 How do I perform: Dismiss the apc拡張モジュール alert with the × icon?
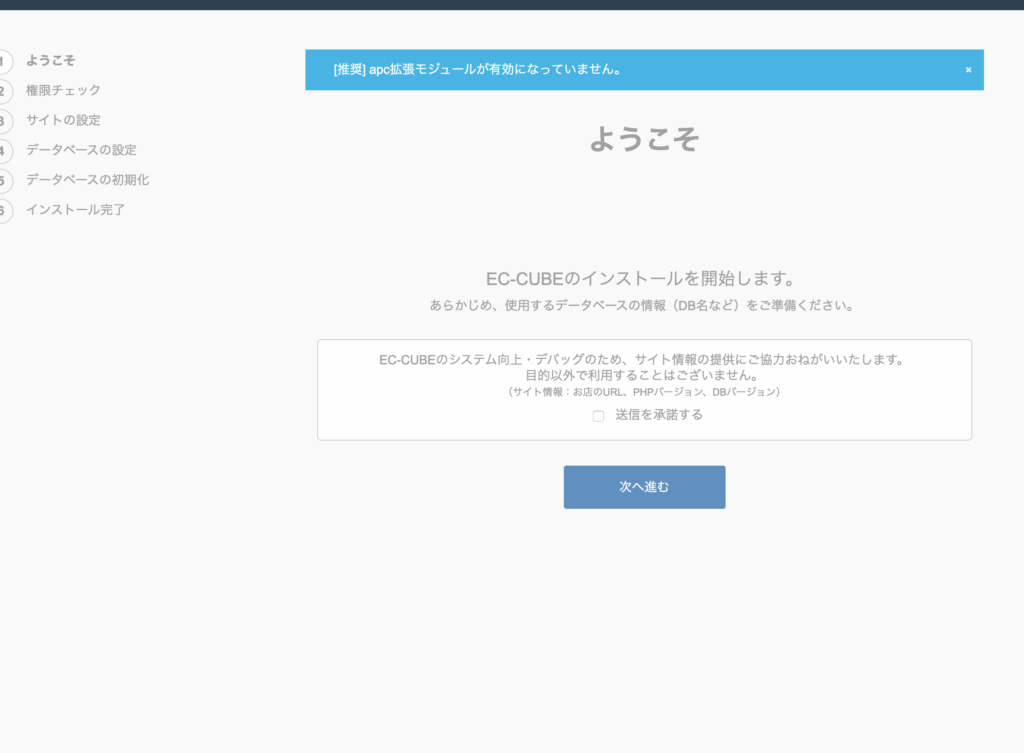(x=968, y=70)
